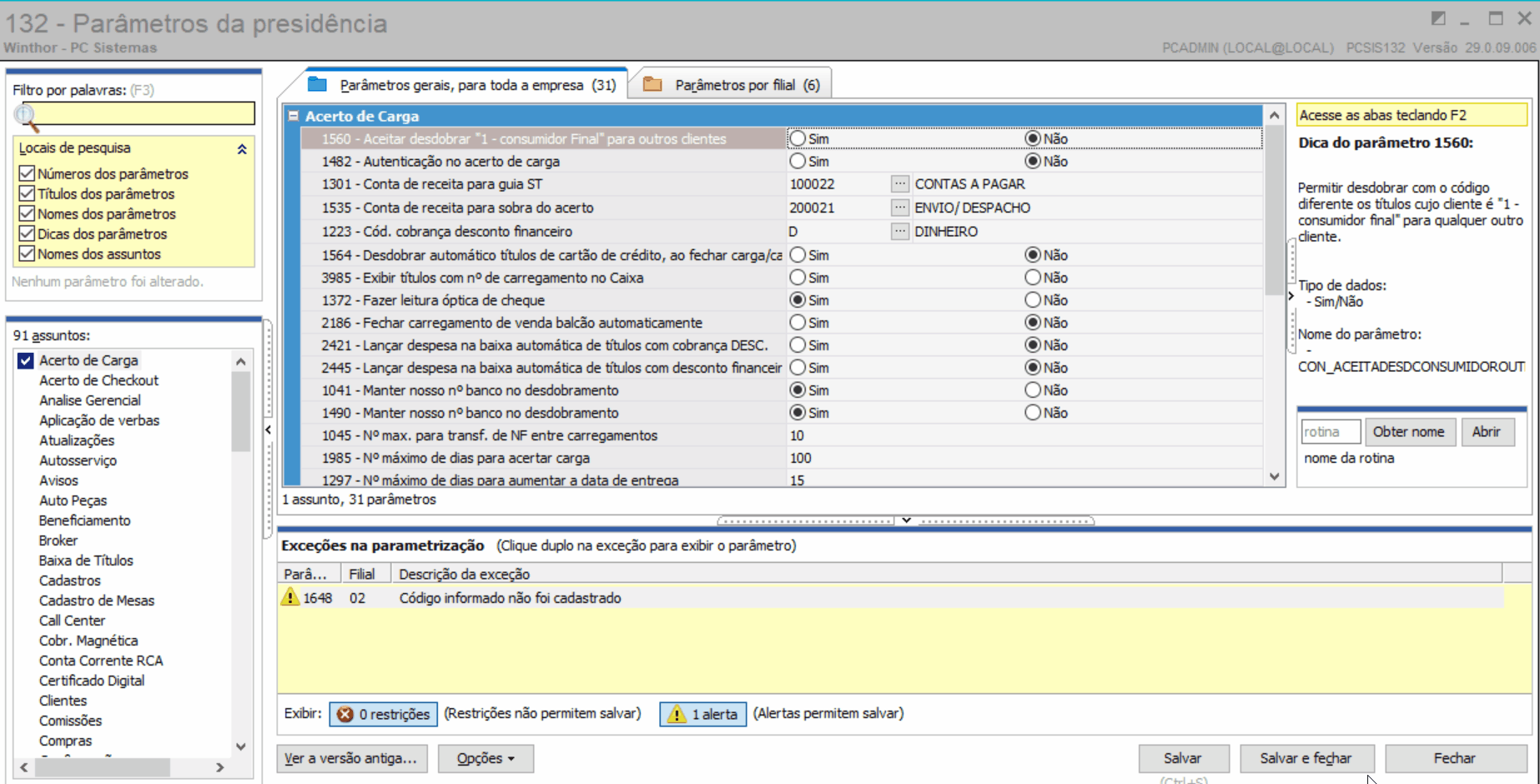The width and height of the screenshot is (1540, 784).
Task: Open lookup button for Conta de receita guia ST
Action: coord(899,183)
